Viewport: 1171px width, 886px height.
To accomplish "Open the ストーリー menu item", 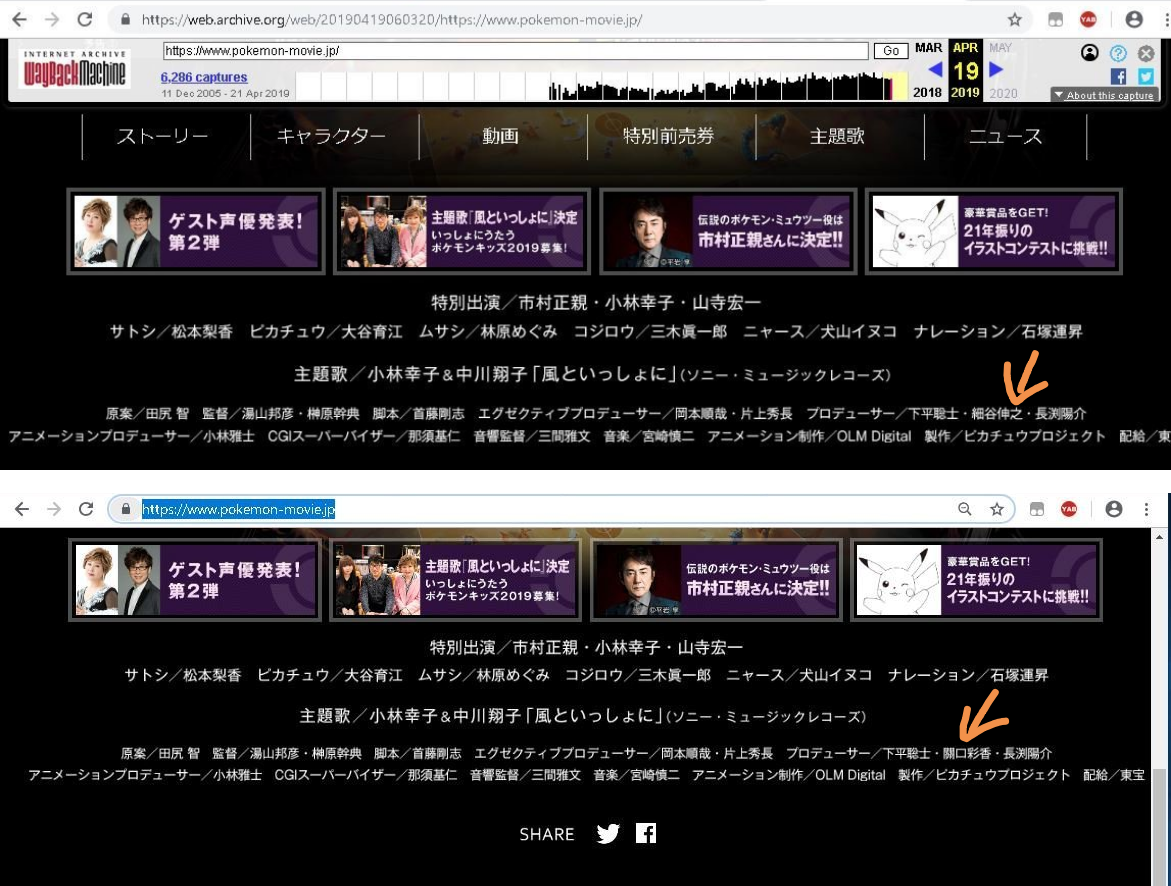I will pos(162,136).
